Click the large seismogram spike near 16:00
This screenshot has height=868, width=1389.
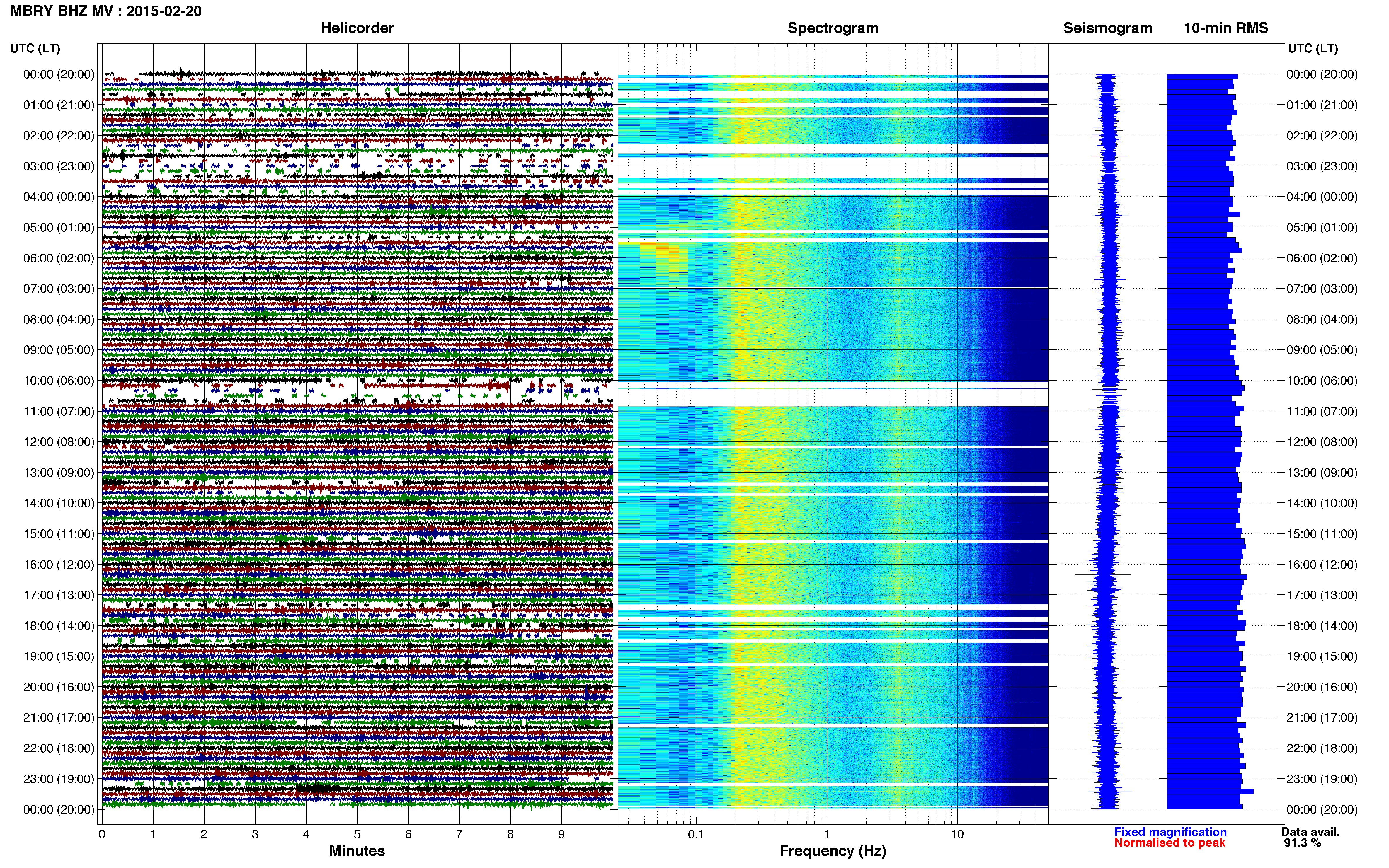(x=1103, y=574)
